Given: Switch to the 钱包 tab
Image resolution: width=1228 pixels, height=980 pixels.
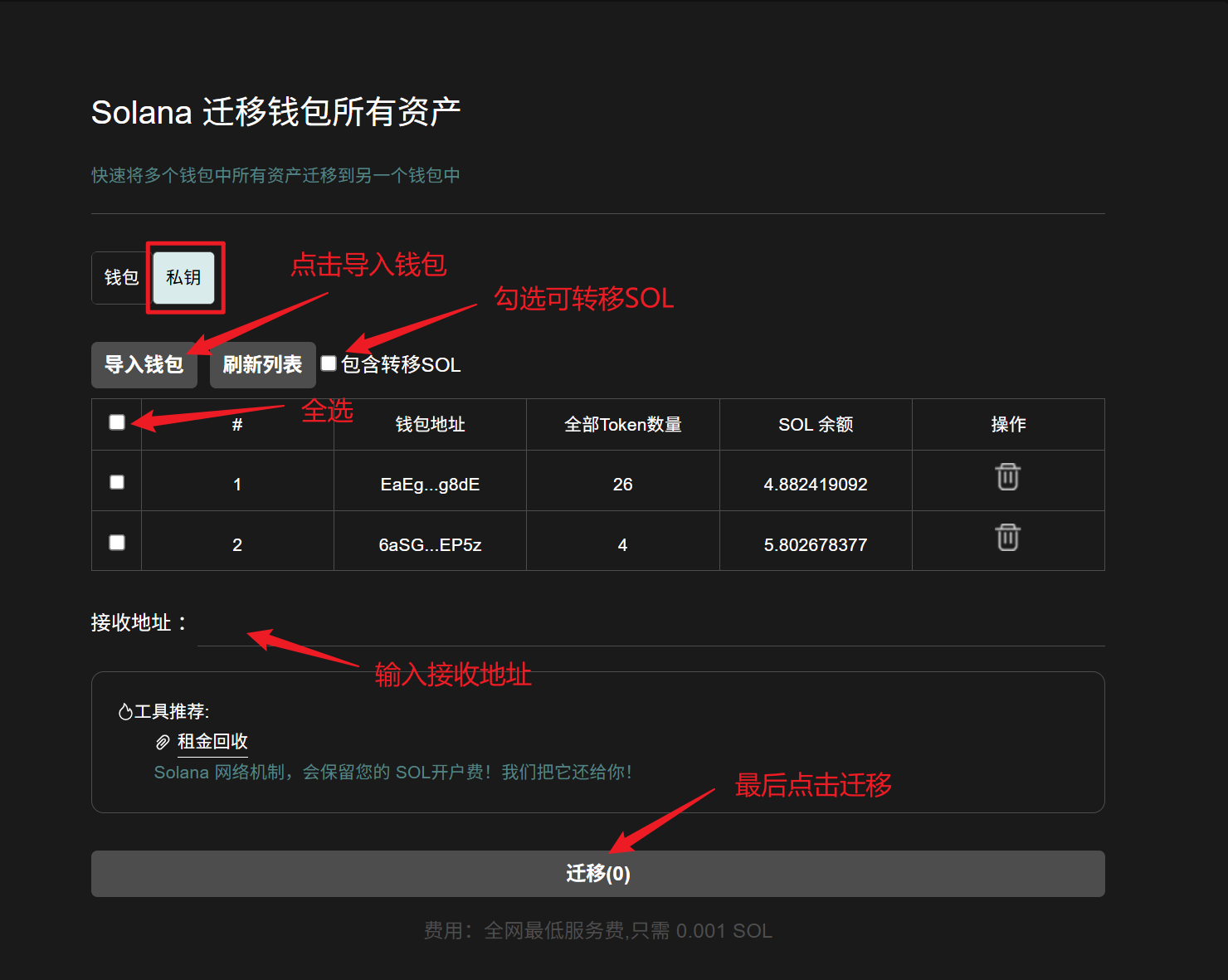Looking at the screenshot, I should (x=121, y=278).
